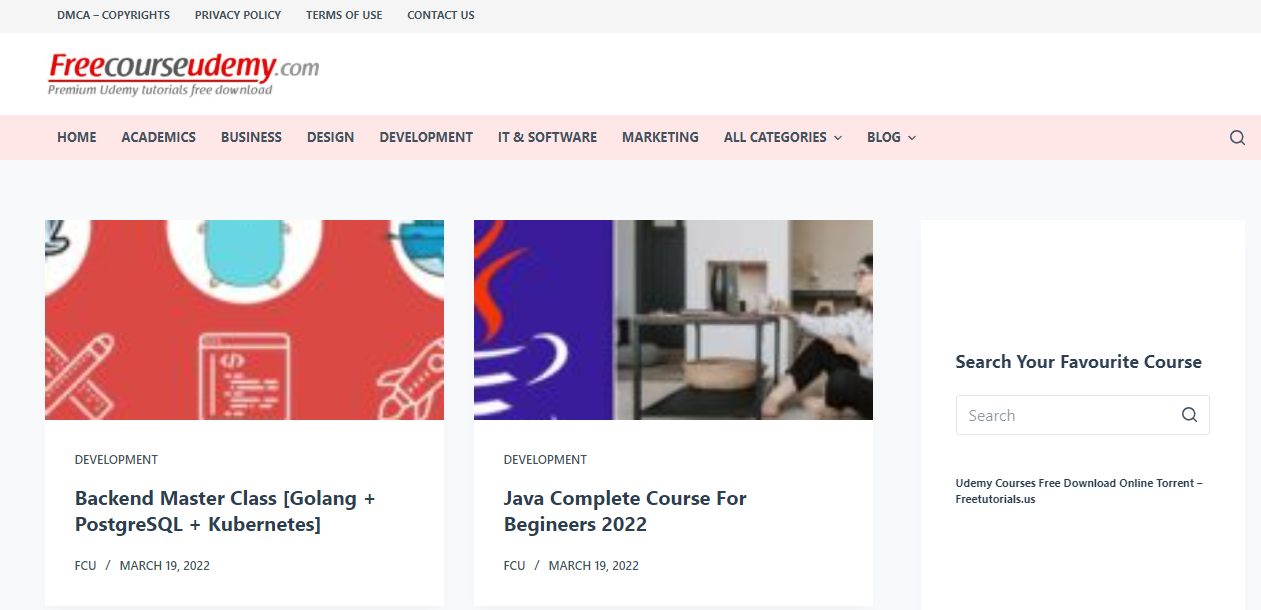Open the Design category
The height and width of the screenshot is (610, 1261).
[330, 137]
